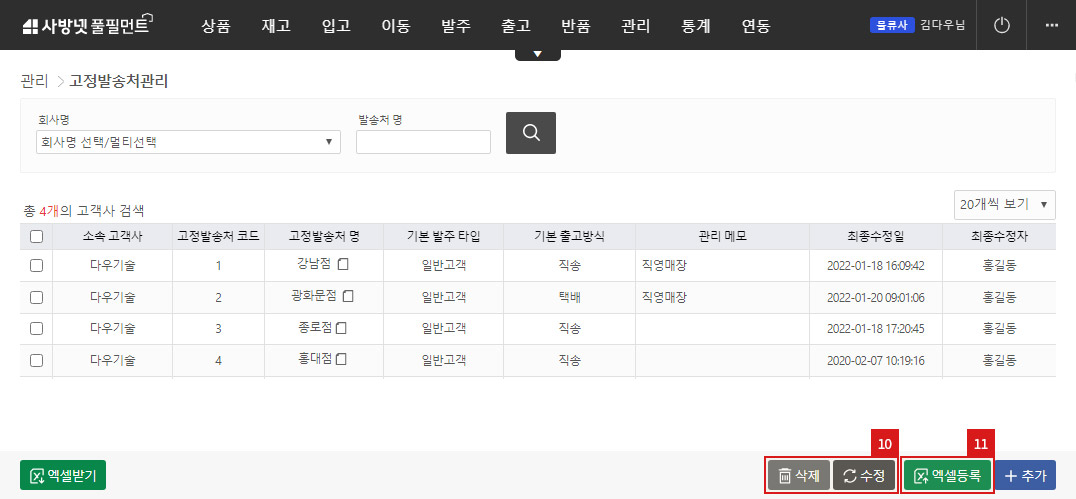This screenshot has height=499, width=1076.
Task: Click the 소속 고객사 column header
Action: 112,237
